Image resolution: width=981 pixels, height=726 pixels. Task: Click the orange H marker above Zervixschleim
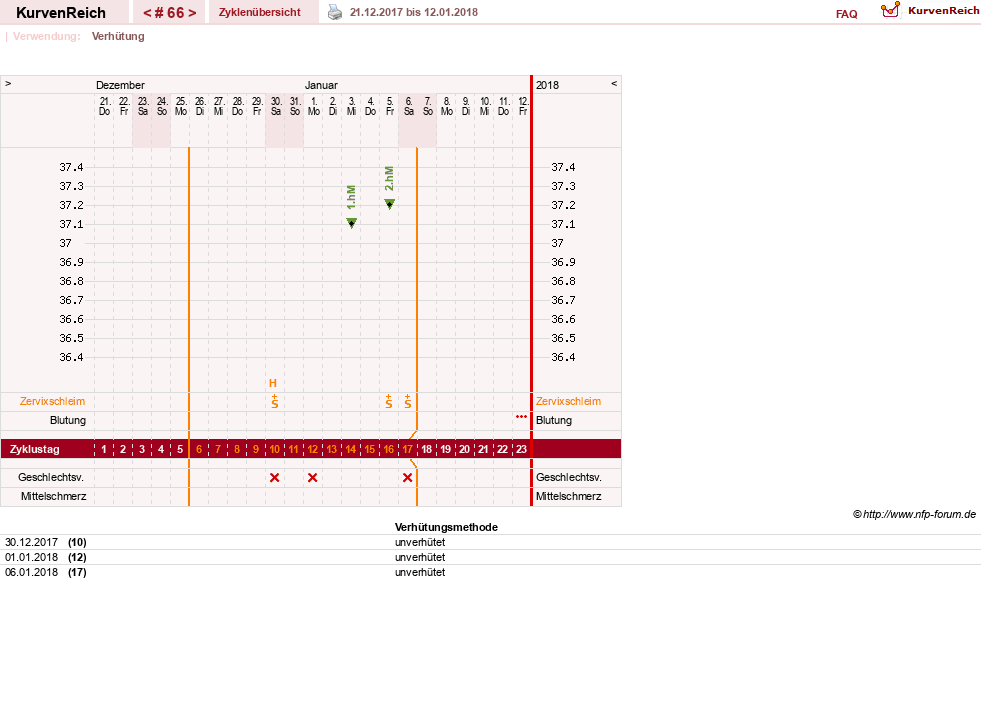click(273, 383)
